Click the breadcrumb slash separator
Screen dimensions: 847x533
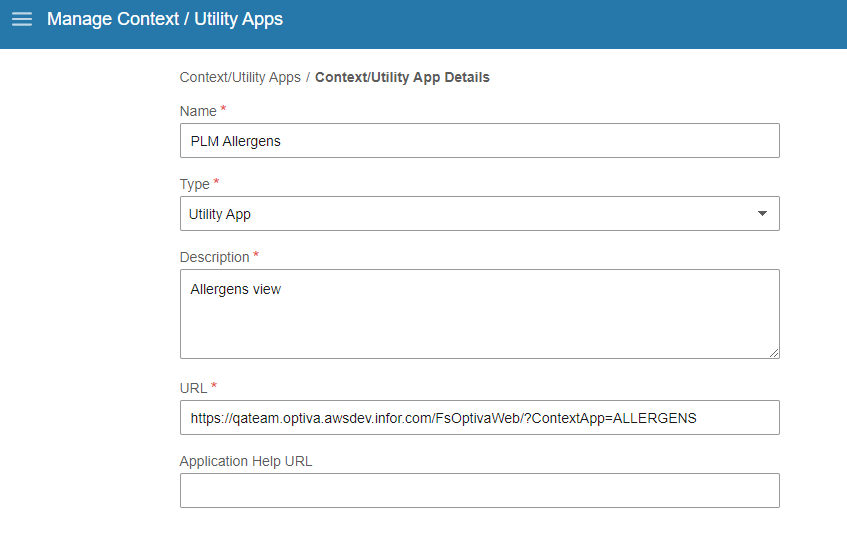tap(308, 77)
